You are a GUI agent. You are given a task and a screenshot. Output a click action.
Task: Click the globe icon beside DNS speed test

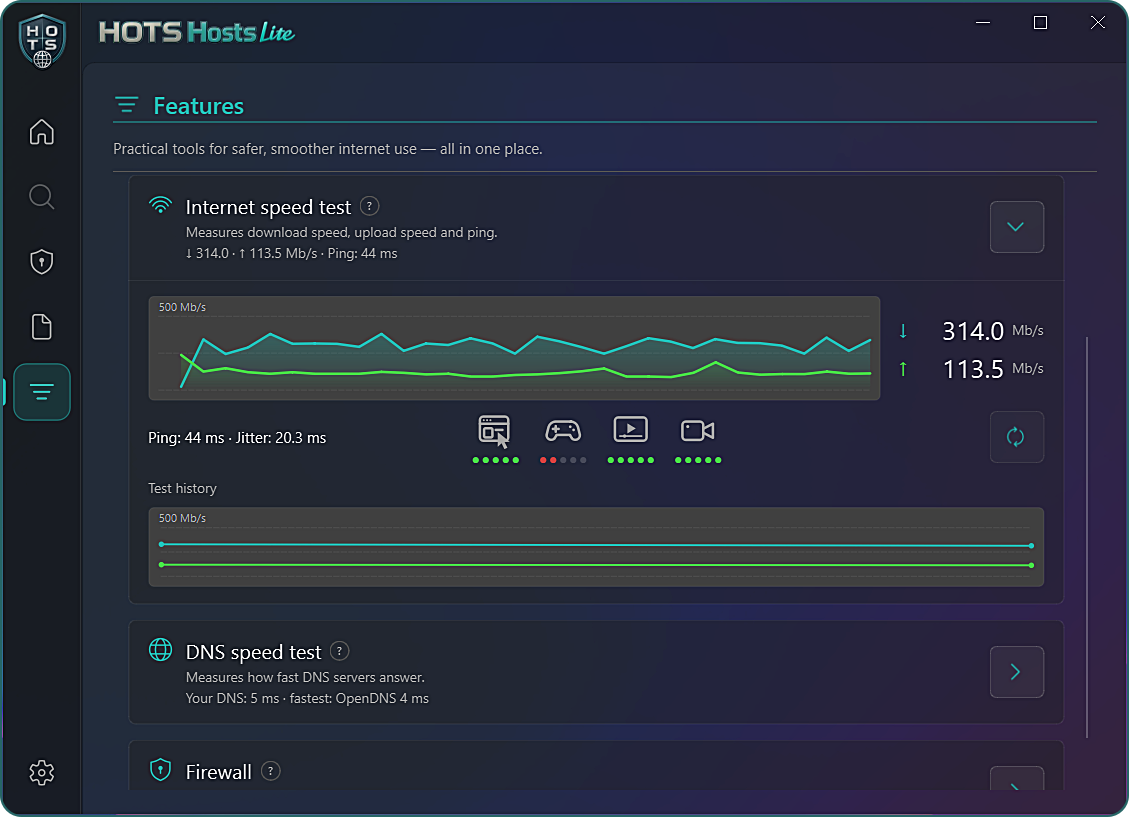(x=161, y=649)
